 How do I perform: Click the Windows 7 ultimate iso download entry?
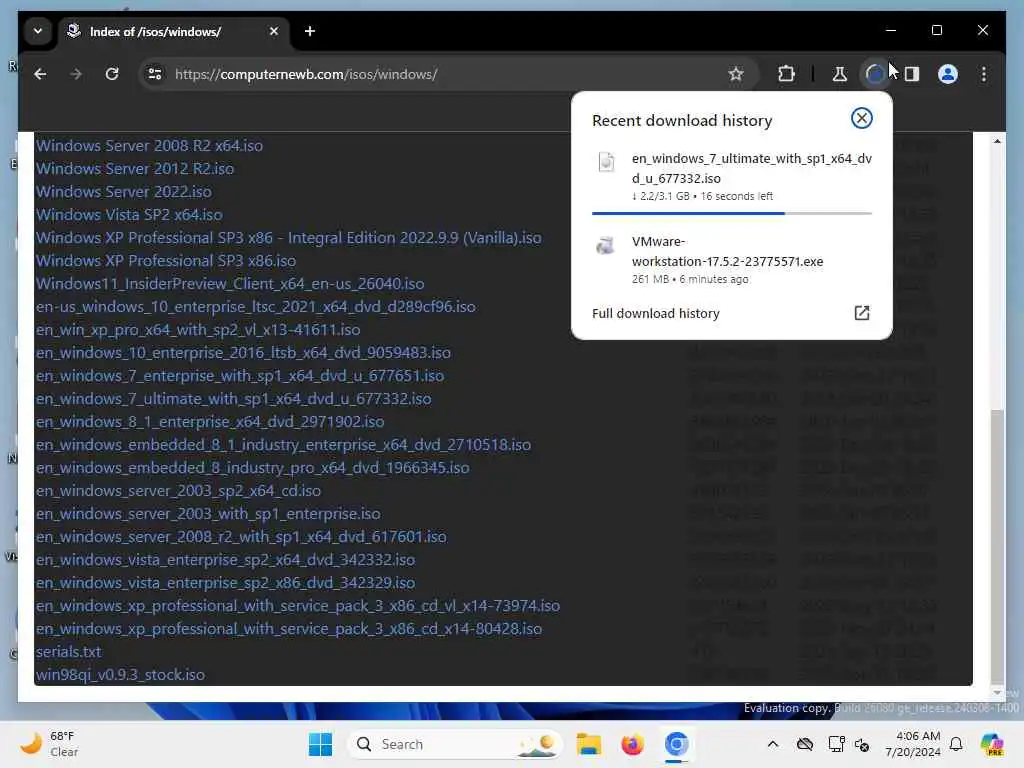click(731, 177)
